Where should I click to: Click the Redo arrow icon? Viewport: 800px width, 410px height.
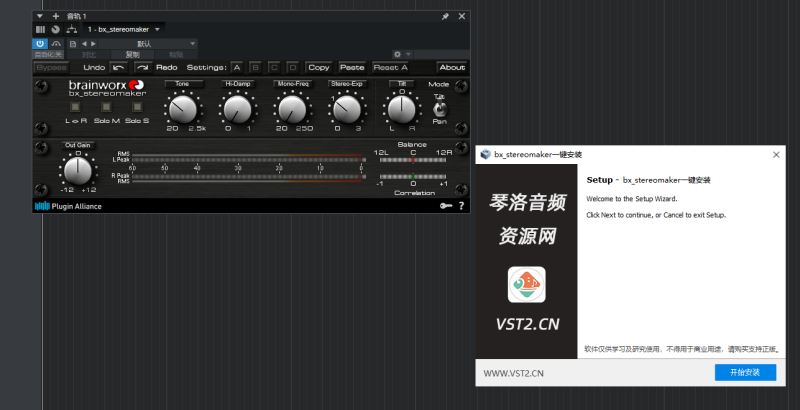(142, 67)
